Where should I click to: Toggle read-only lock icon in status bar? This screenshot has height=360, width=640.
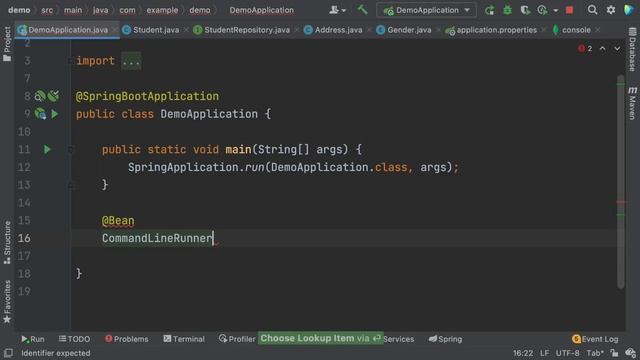(x=614, y=353)
